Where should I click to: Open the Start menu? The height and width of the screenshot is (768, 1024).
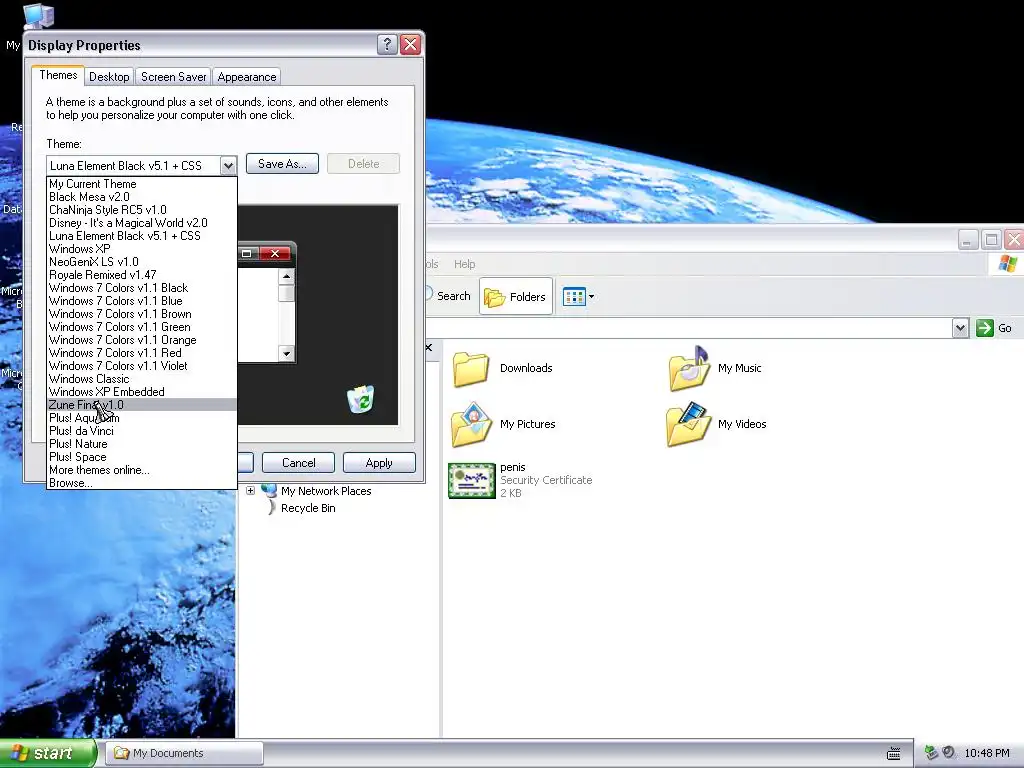pos(47,754)
